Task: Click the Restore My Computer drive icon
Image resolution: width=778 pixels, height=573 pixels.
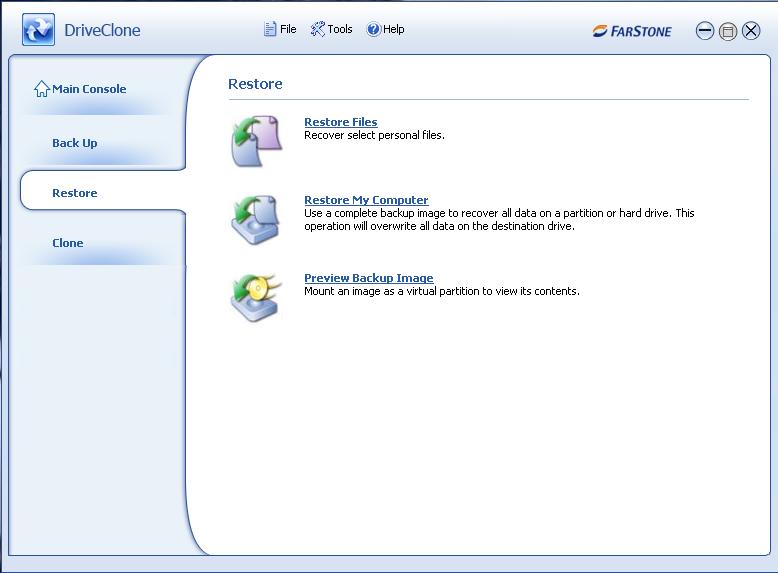Action: (256, 220)
